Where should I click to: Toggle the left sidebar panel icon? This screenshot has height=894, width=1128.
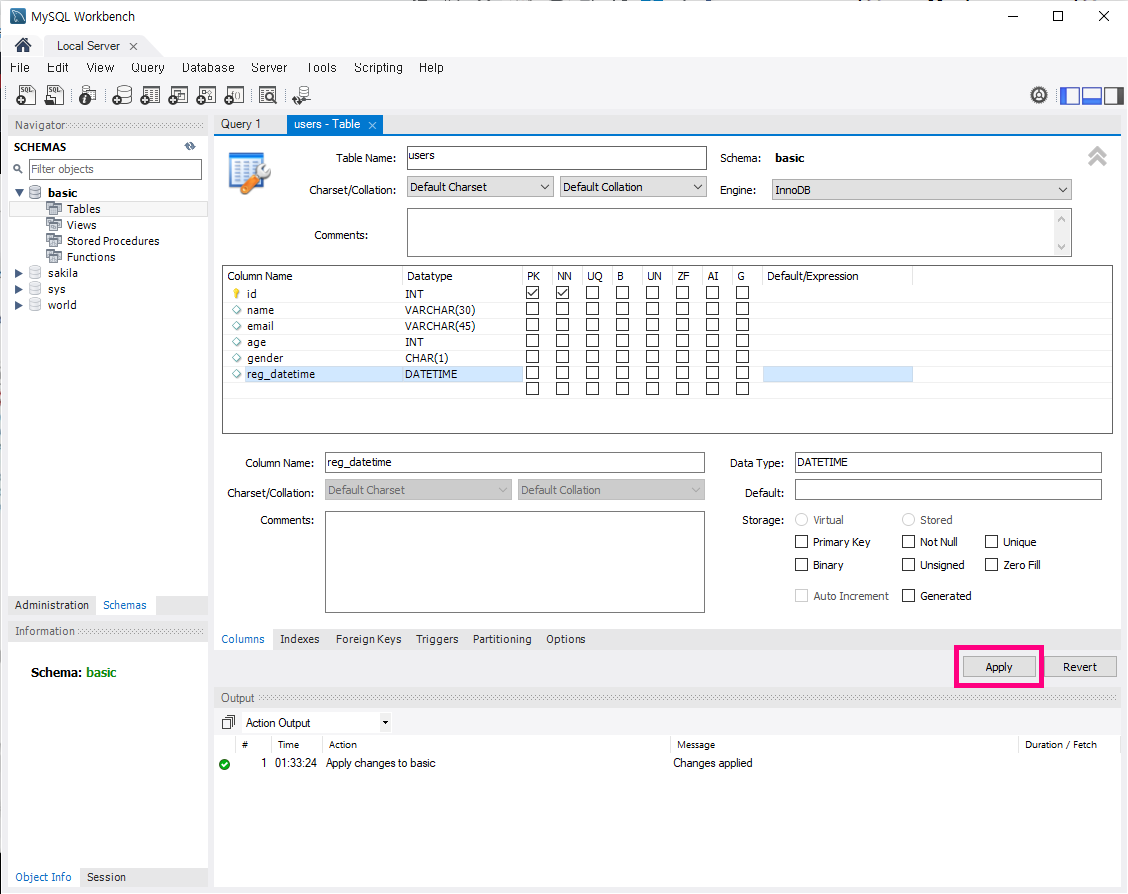coord(1070,95)
